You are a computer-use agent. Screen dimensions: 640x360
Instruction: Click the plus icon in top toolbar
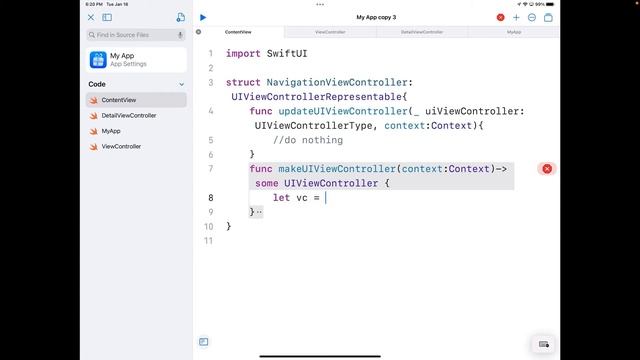(516, 18)
